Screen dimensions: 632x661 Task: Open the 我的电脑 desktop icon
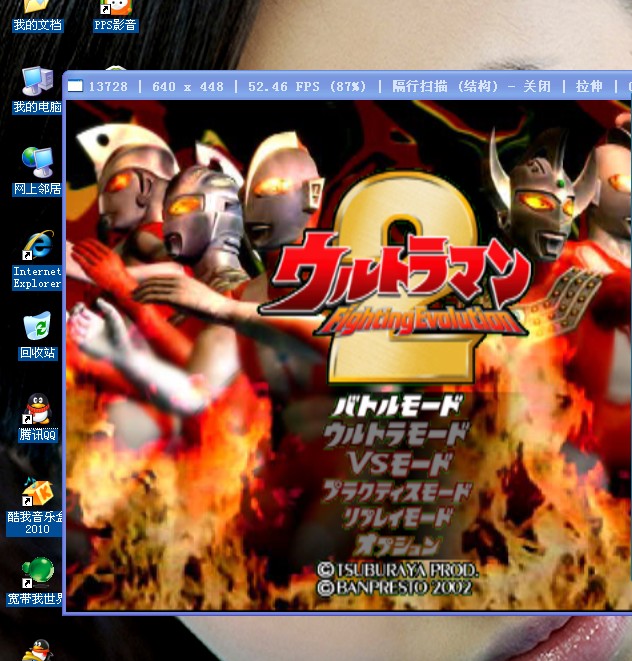37,90
